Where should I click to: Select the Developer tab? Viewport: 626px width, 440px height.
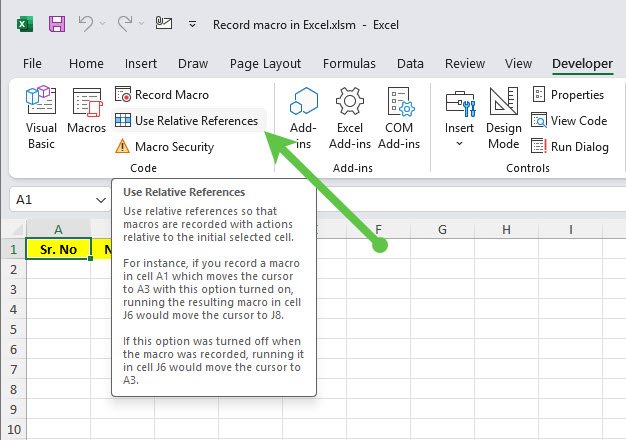tap(582, 63)
